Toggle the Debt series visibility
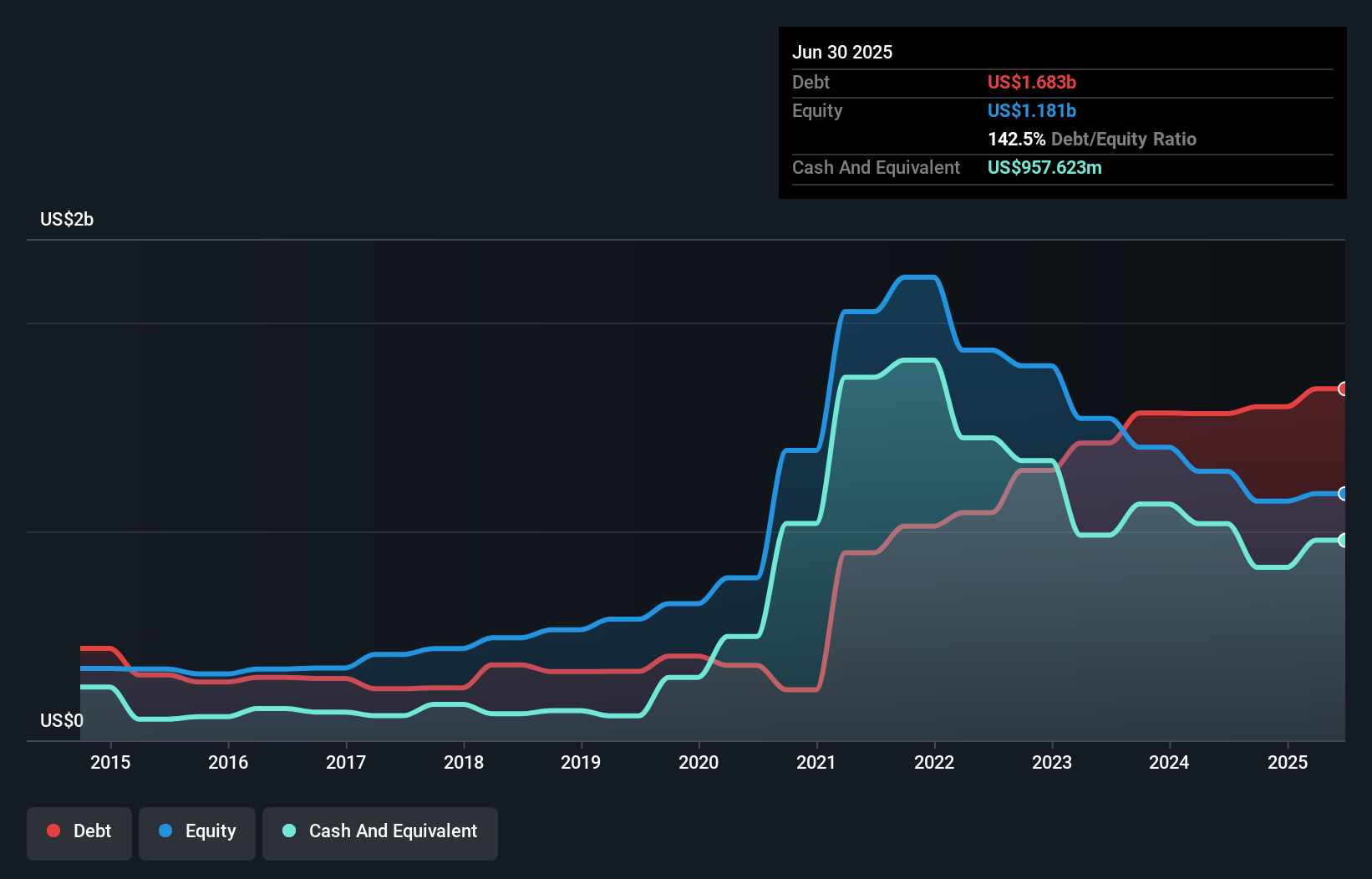This screenshot has width=1372, height=879. (79, 831)
